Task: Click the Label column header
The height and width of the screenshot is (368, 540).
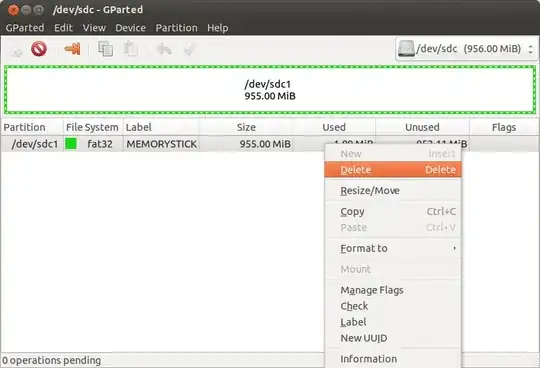Action: point(161,127)
